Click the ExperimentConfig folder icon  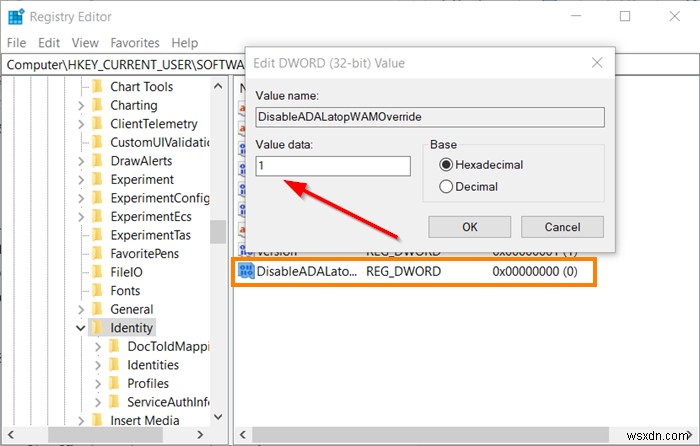tap(97, 198)
